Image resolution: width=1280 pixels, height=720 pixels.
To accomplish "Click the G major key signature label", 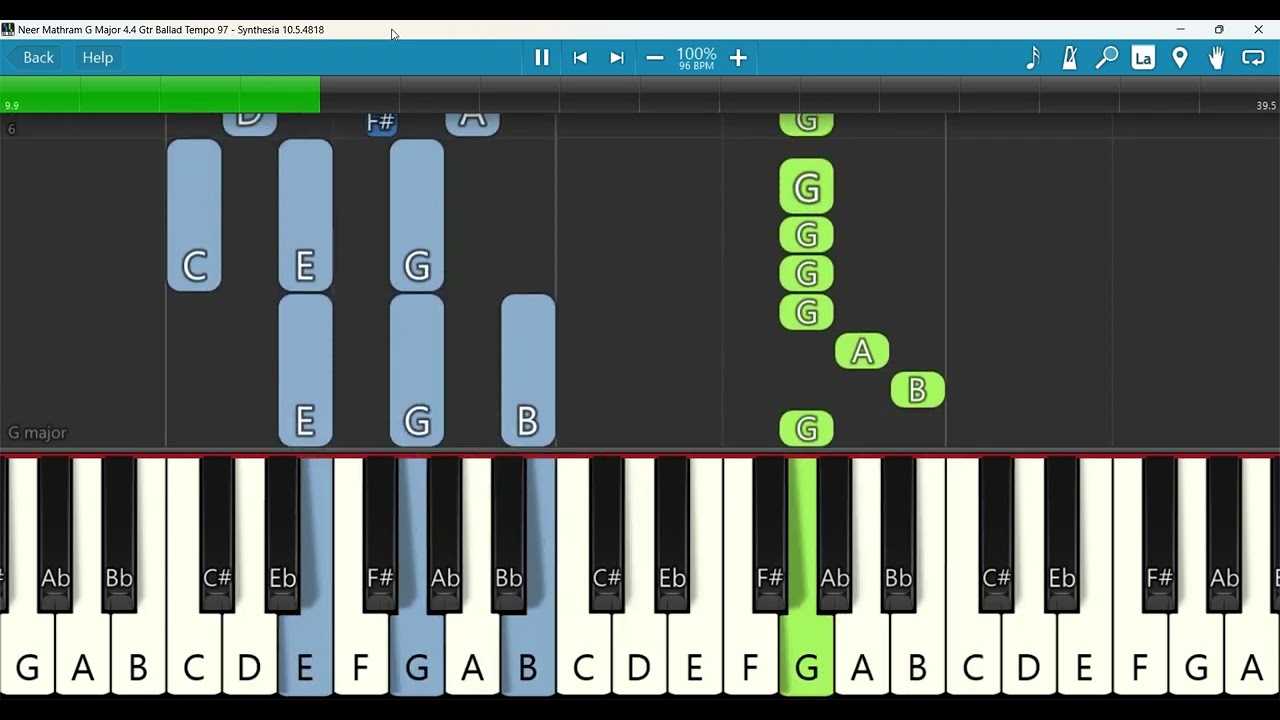I will pyautogui.click(x=37, y=433).
